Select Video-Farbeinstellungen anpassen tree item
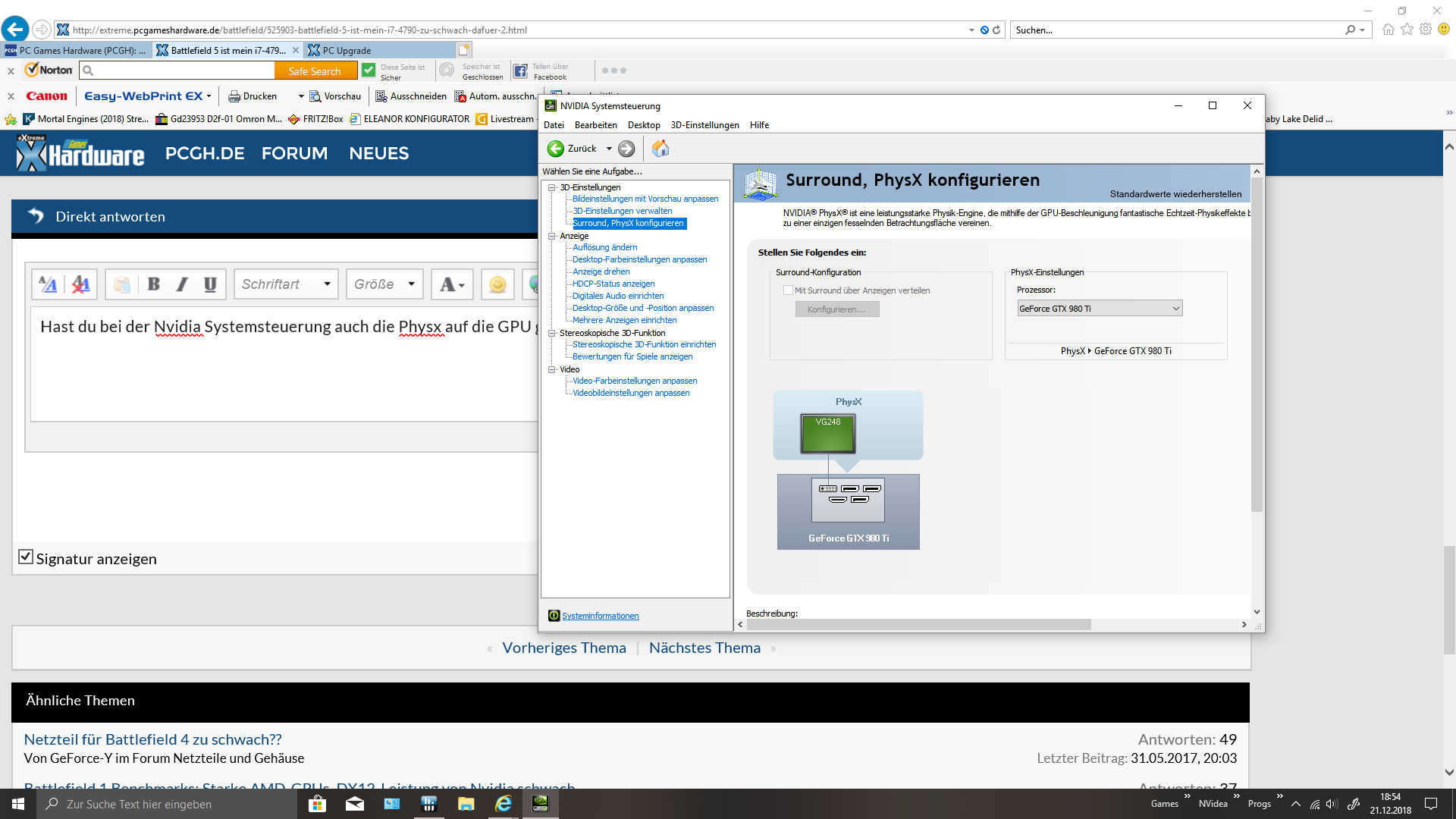This screenshot has width=1456, height=819. coord(635,381)
